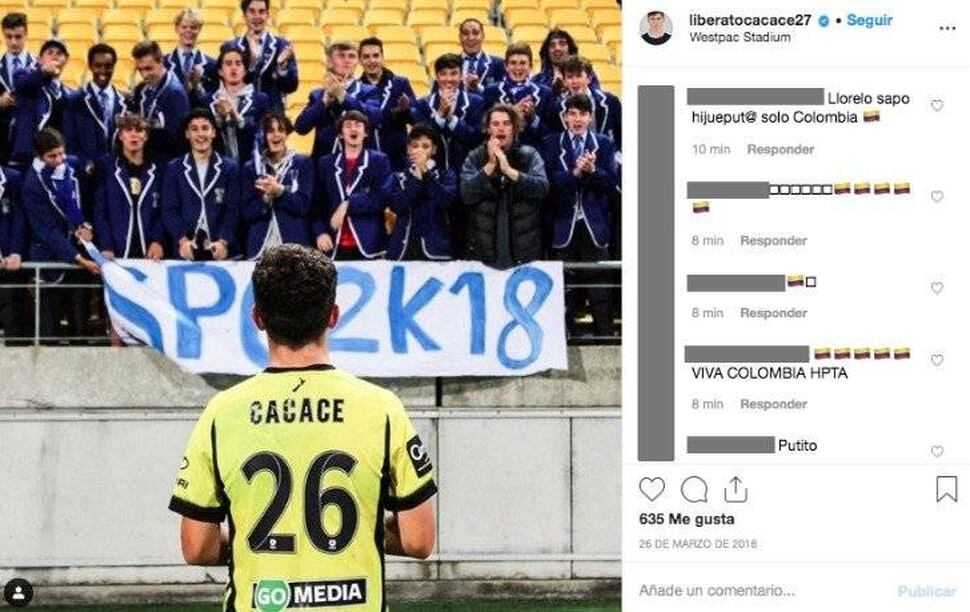Like the 'Putito' comment
Image resolution: width=970 pixels, height=612 pixels.
937,451
